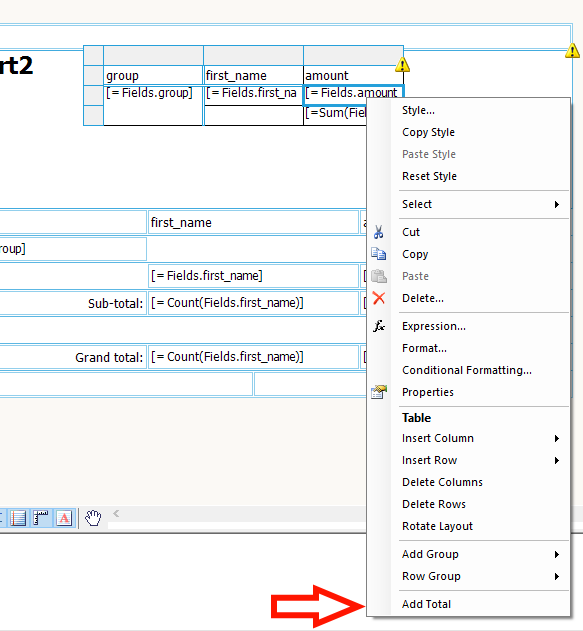Click warning icon at report edge
The image size is (583, 631).
572,51
